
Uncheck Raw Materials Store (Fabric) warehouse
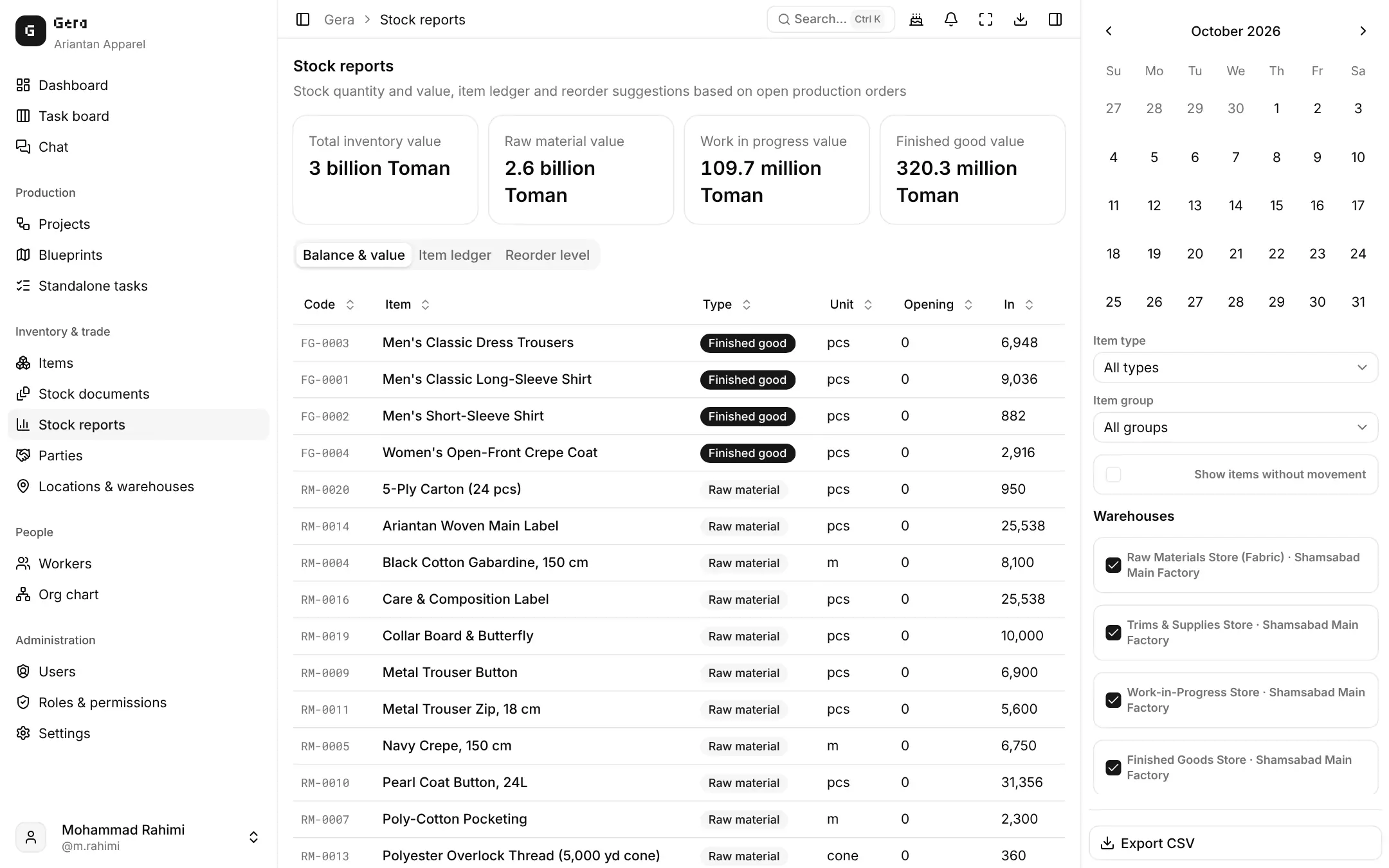[x=1113, y=565]
